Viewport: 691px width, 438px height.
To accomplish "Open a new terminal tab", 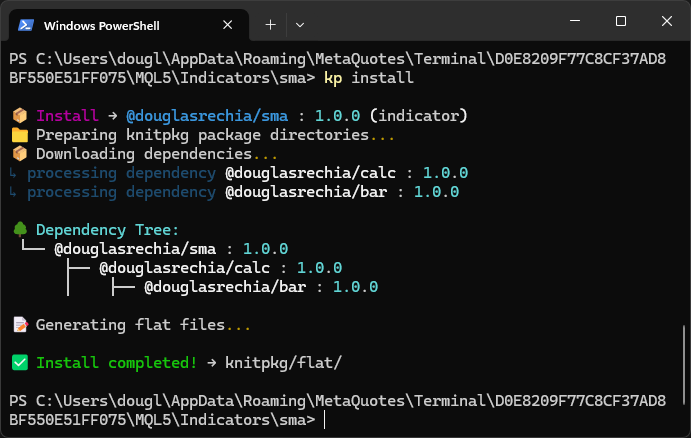I will (x=270, y=24).
